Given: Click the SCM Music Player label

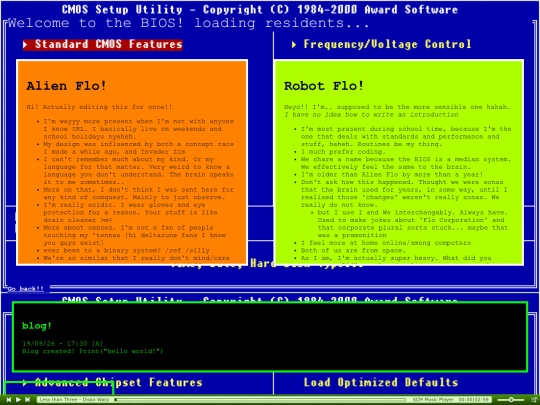Looking at the screenshot, I should click(433, 399).
